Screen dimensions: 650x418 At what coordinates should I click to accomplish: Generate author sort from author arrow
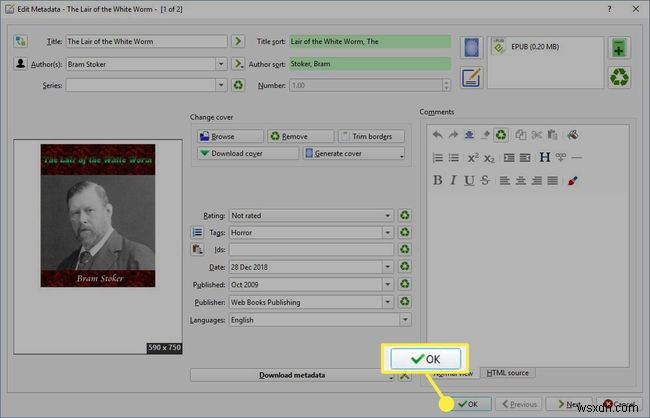(238, 63)
